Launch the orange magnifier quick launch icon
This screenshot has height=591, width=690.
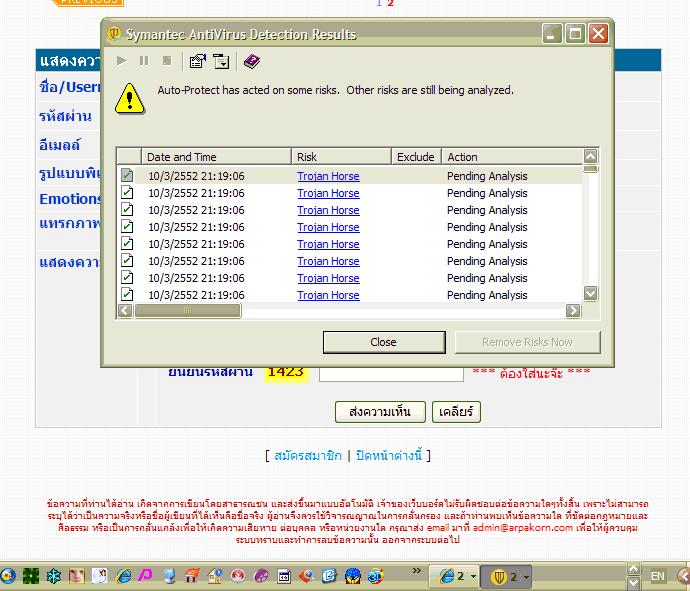pyautogui.click(x=307, y=576)
